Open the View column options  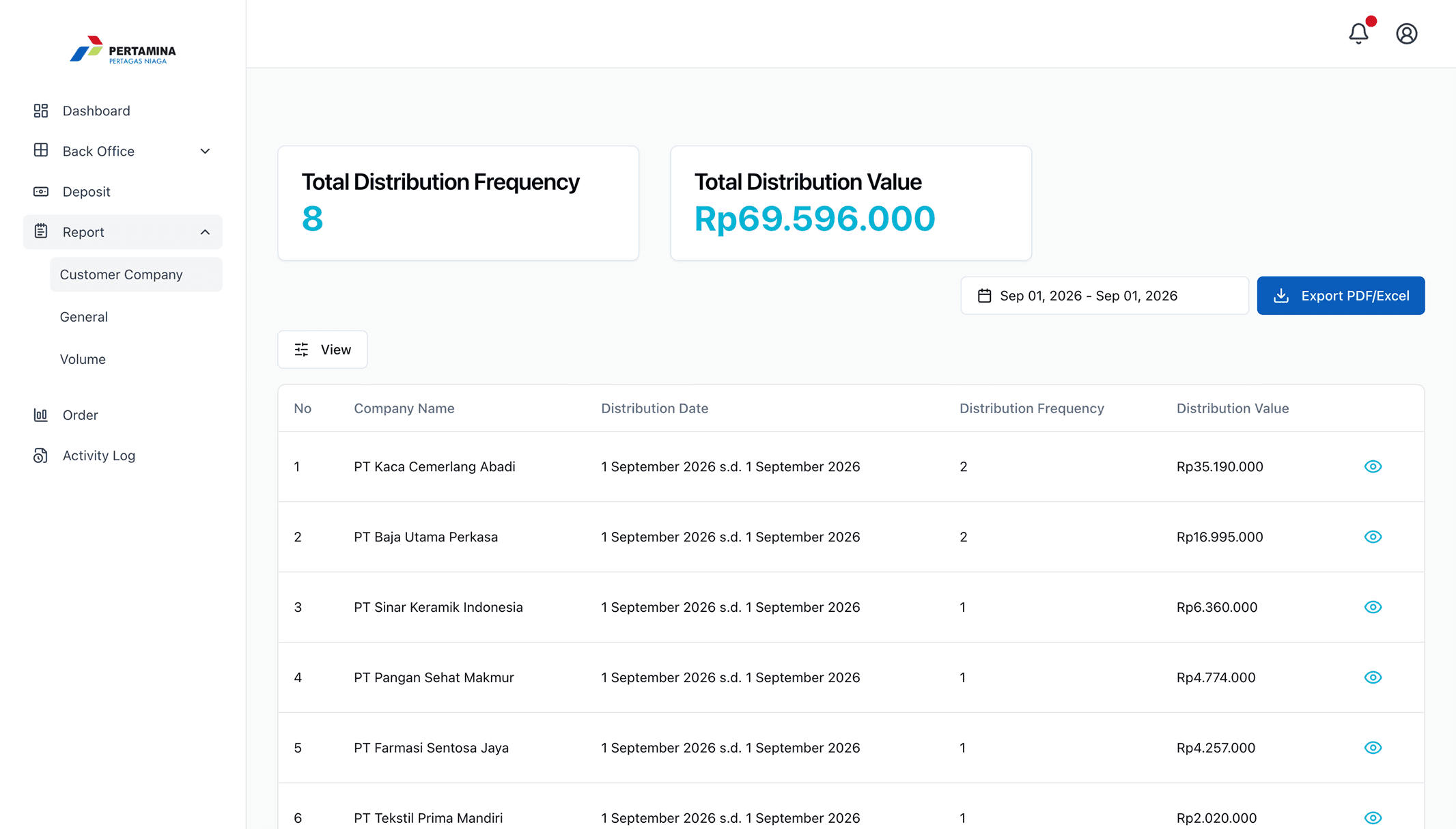(322, 350)
